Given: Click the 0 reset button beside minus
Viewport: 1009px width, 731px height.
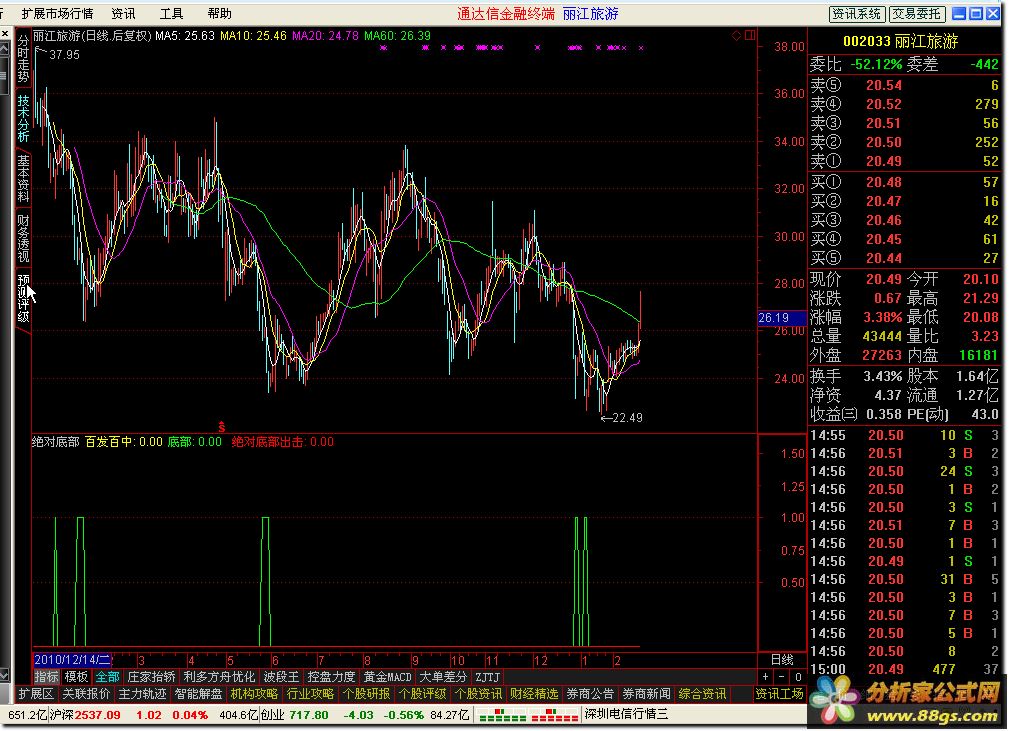Looking at the screenshot, I should click(798, 677).
